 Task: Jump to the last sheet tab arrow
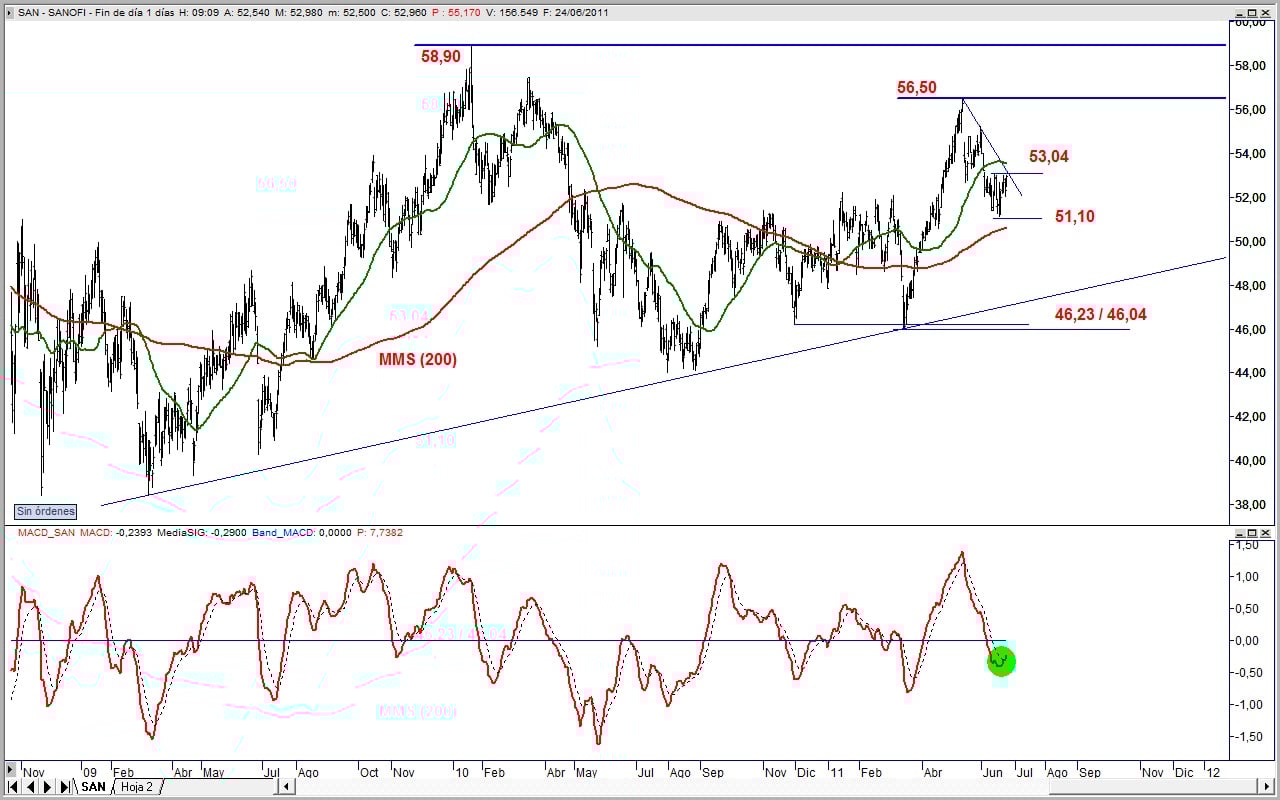pyautogui.click(x=65, y=787)
